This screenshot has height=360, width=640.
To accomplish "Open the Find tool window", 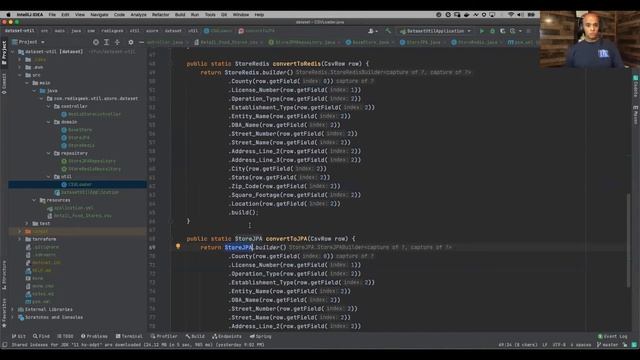I will pyautogui.click(x=41, y=336).
